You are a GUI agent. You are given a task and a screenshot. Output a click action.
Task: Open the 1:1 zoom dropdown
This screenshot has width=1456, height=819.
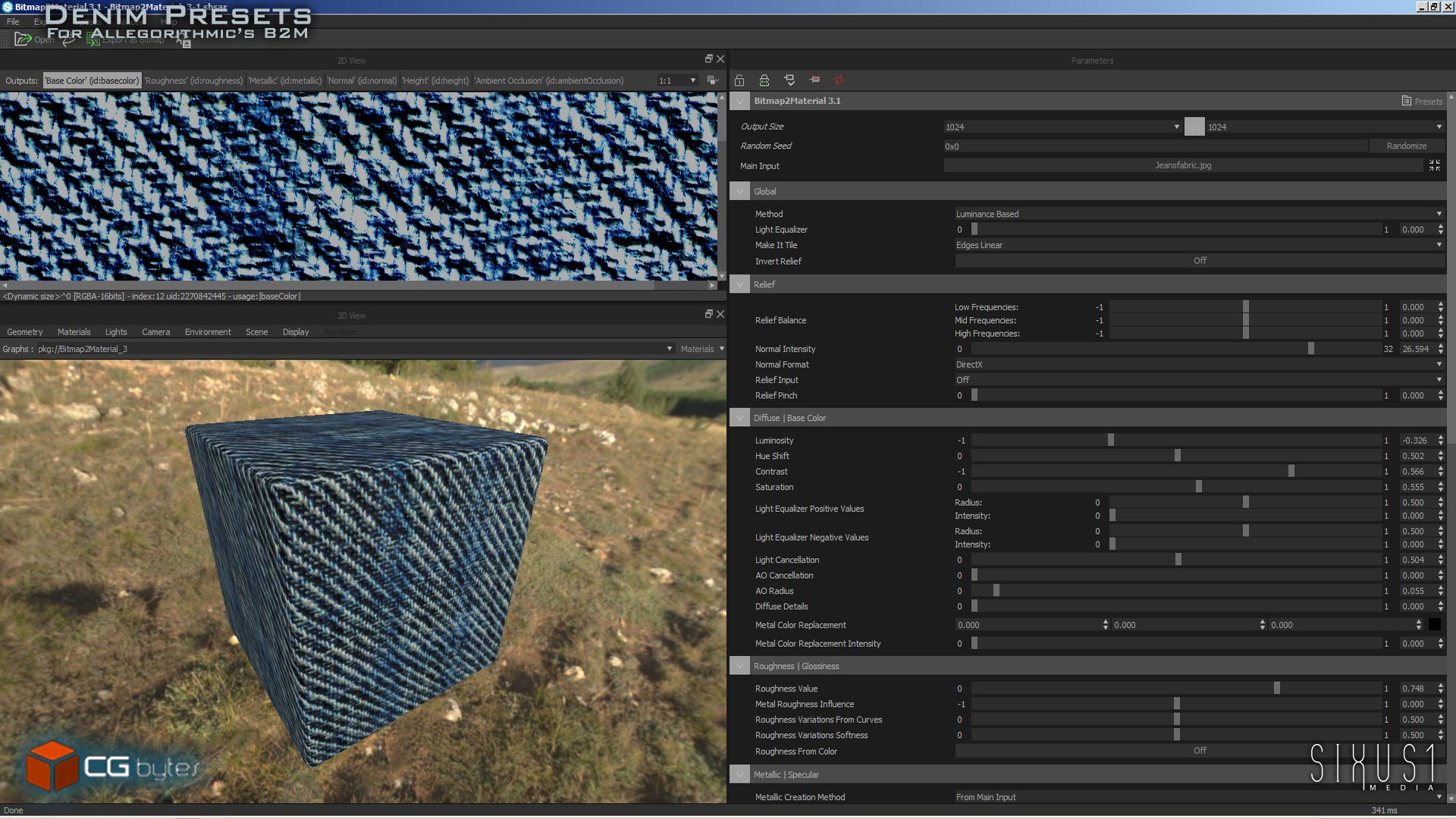click(x=677, y=80)
